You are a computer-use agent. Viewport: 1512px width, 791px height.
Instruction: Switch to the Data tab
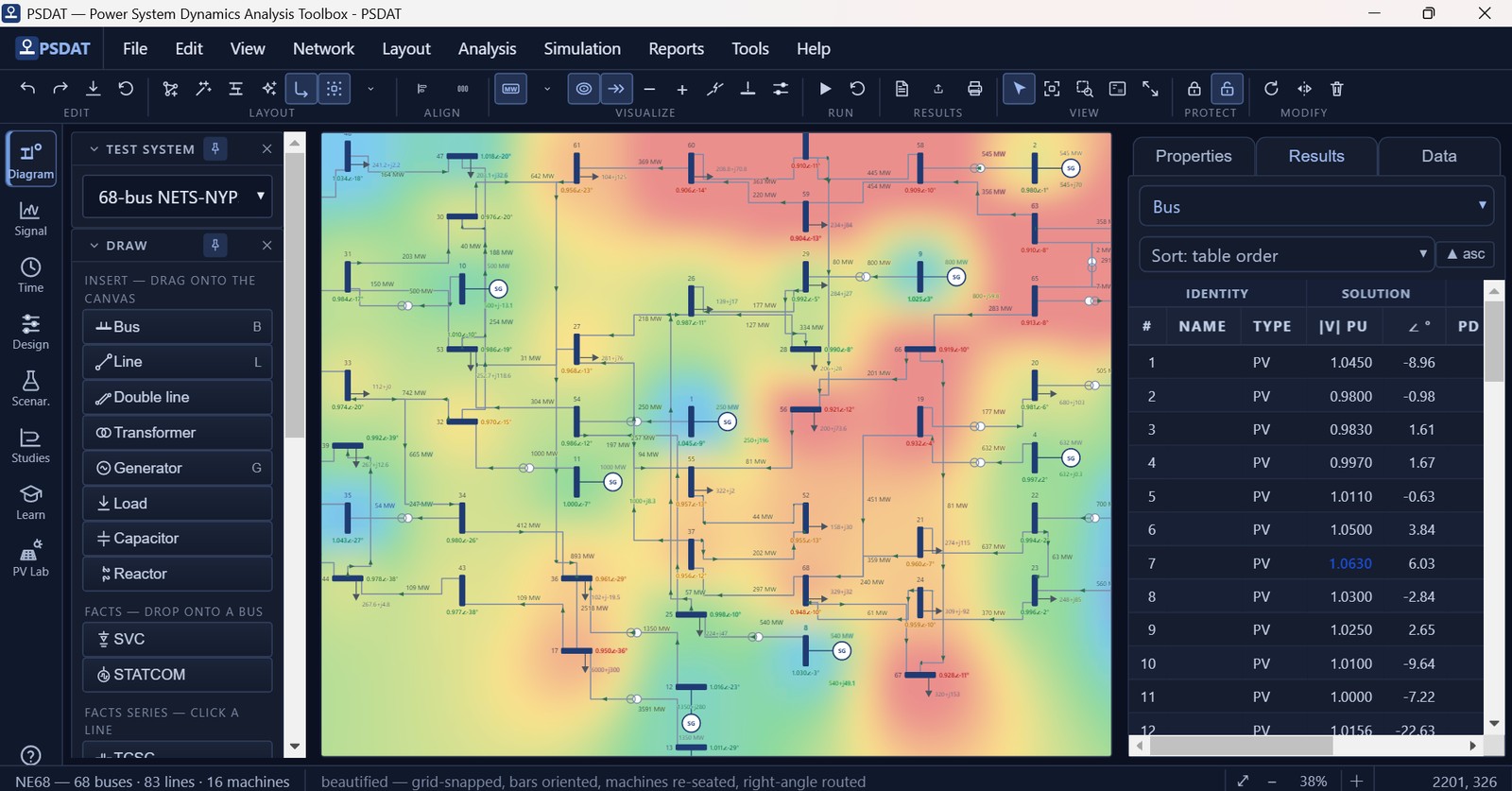[1439, 156]
